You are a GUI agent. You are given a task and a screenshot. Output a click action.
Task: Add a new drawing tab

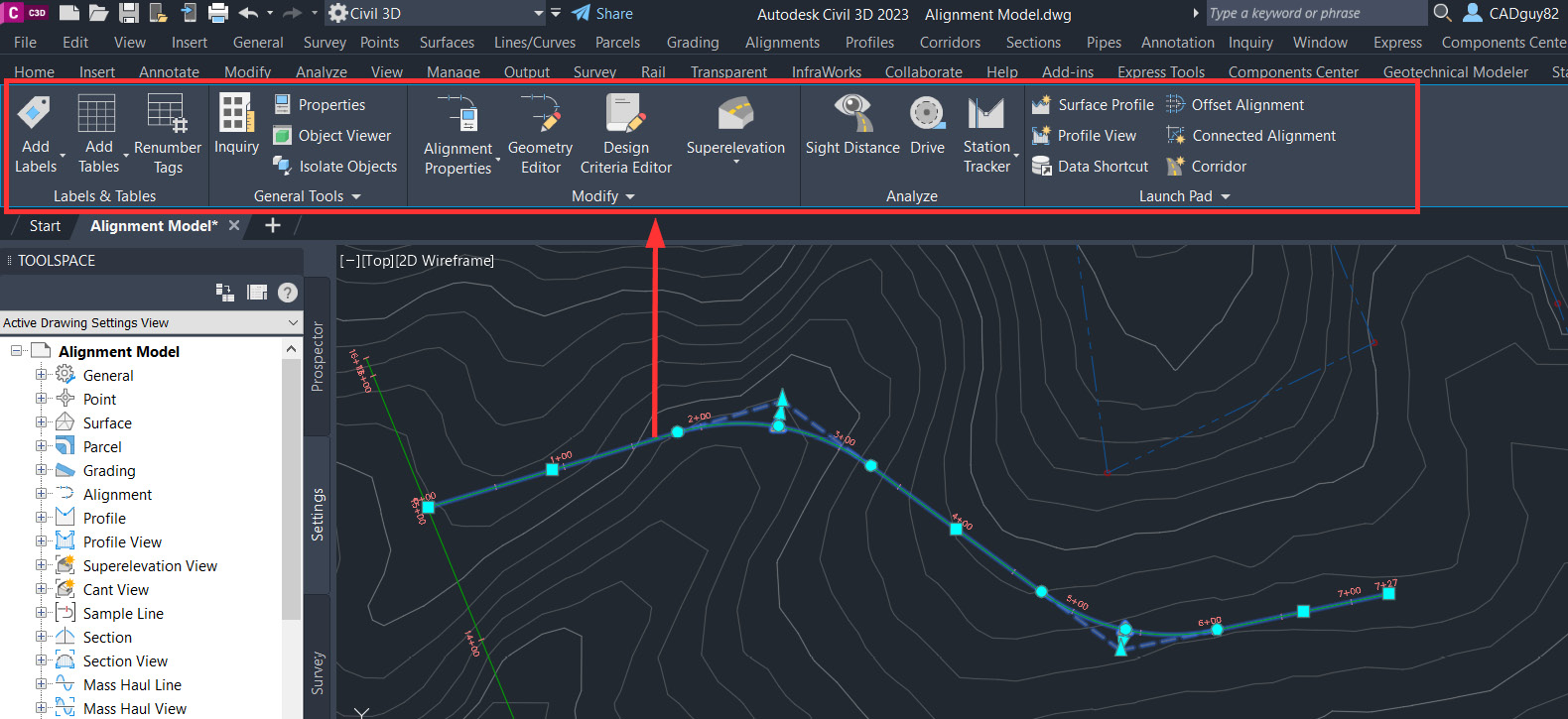[x=273, y=225]
